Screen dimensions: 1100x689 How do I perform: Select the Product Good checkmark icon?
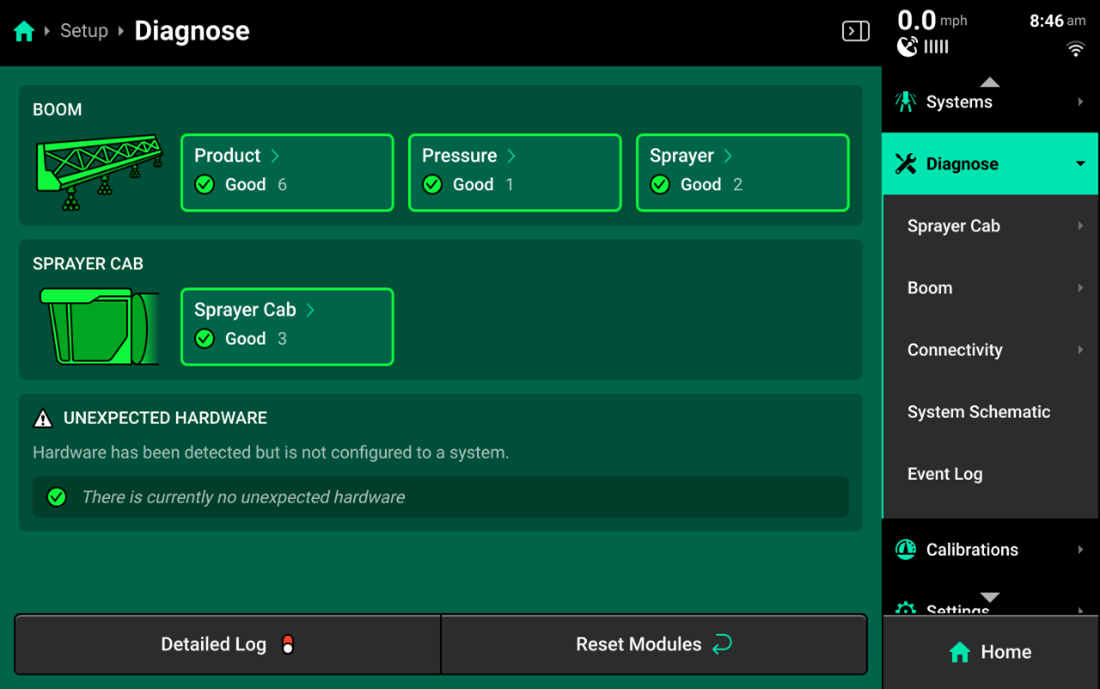coord(205,185)
